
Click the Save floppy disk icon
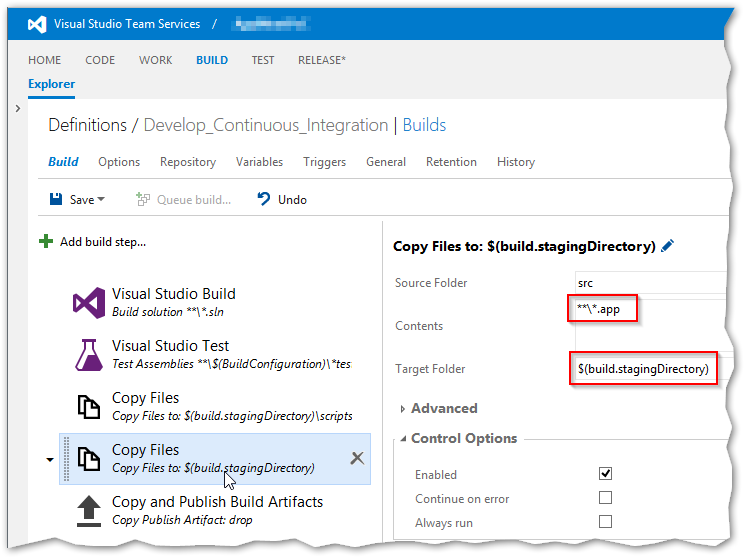point(57,199)
